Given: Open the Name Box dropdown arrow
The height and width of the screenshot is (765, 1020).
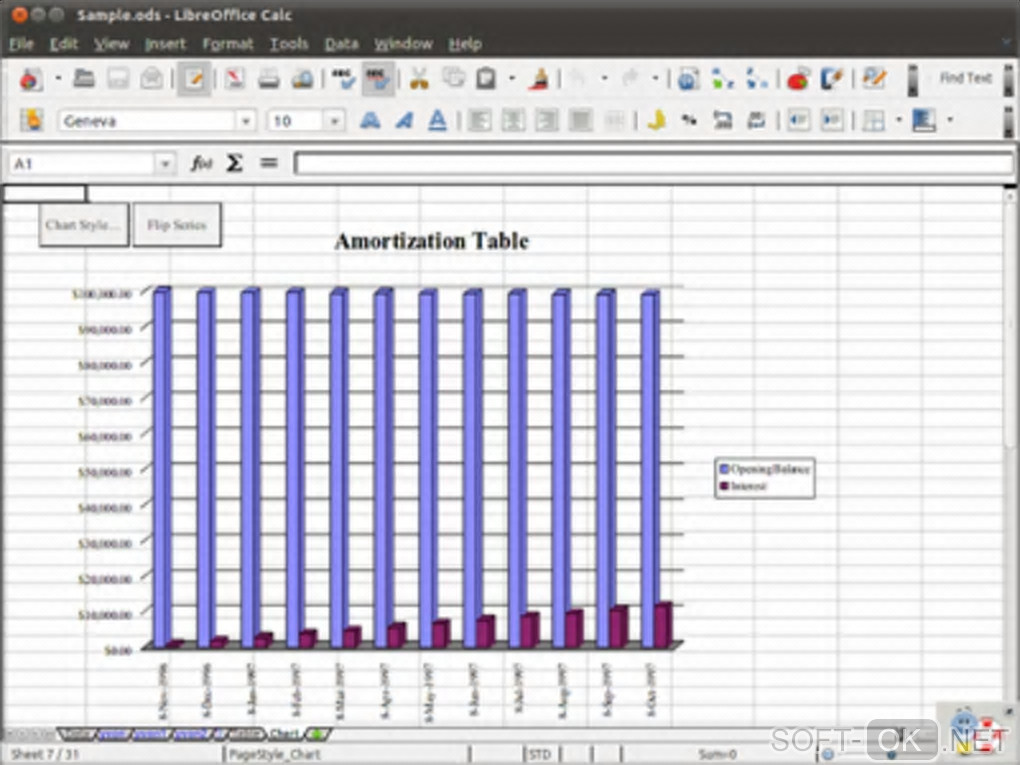Looking at the screenshot, I should pos(165,164).
